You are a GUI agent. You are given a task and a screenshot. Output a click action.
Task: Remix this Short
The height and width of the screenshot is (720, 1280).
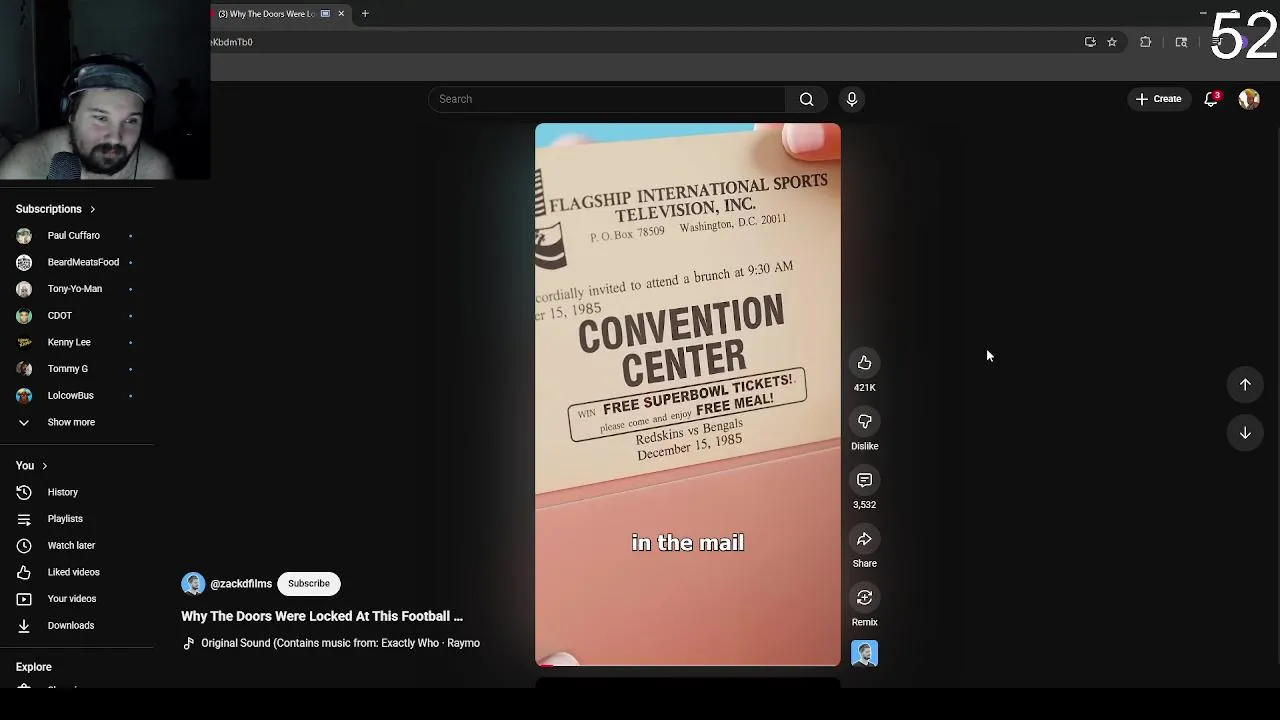[864, 598]
